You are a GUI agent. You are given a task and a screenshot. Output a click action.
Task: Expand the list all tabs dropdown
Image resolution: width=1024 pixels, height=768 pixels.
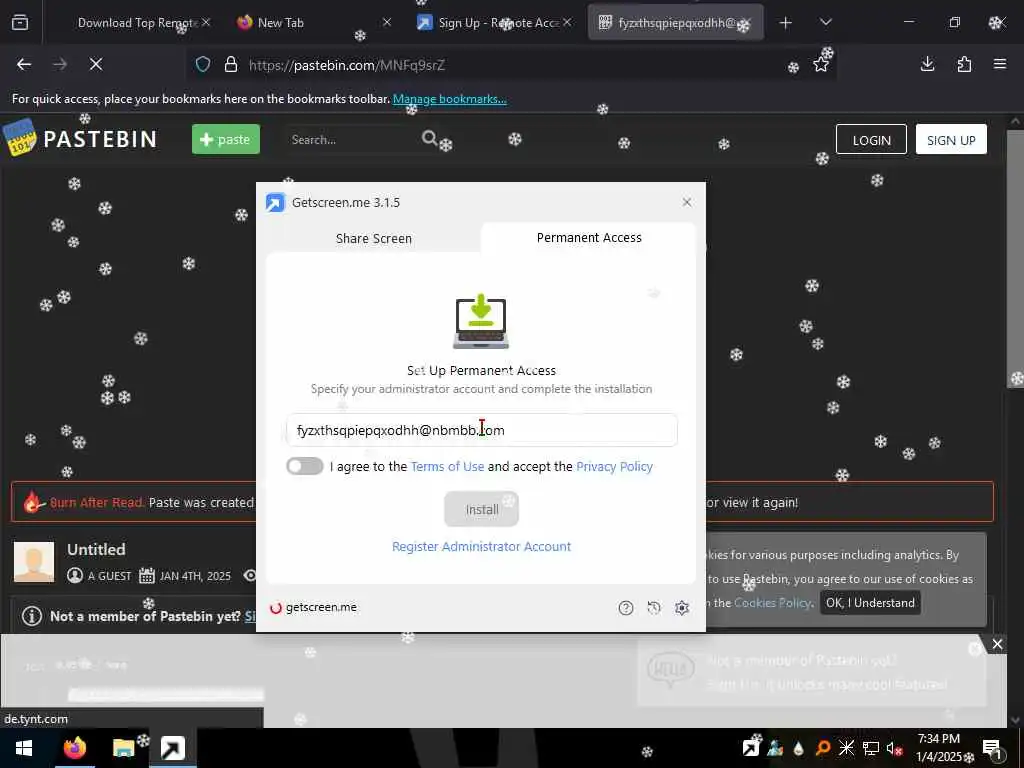(x=825, y=22)
